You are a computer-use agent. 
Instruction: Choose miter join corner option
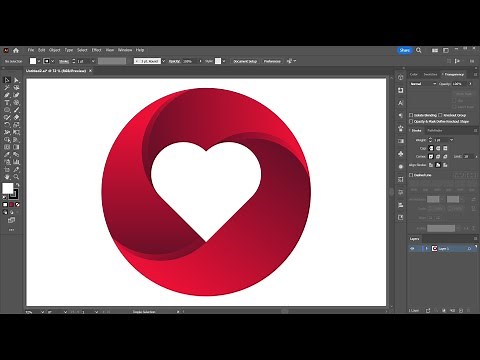[431, 157]
